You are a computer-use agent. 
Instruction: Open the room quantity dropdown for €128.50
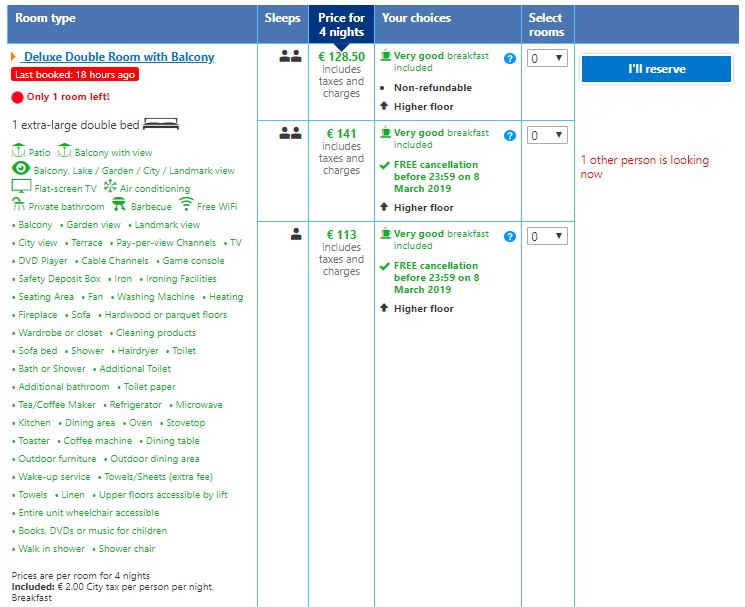[546, 59]
